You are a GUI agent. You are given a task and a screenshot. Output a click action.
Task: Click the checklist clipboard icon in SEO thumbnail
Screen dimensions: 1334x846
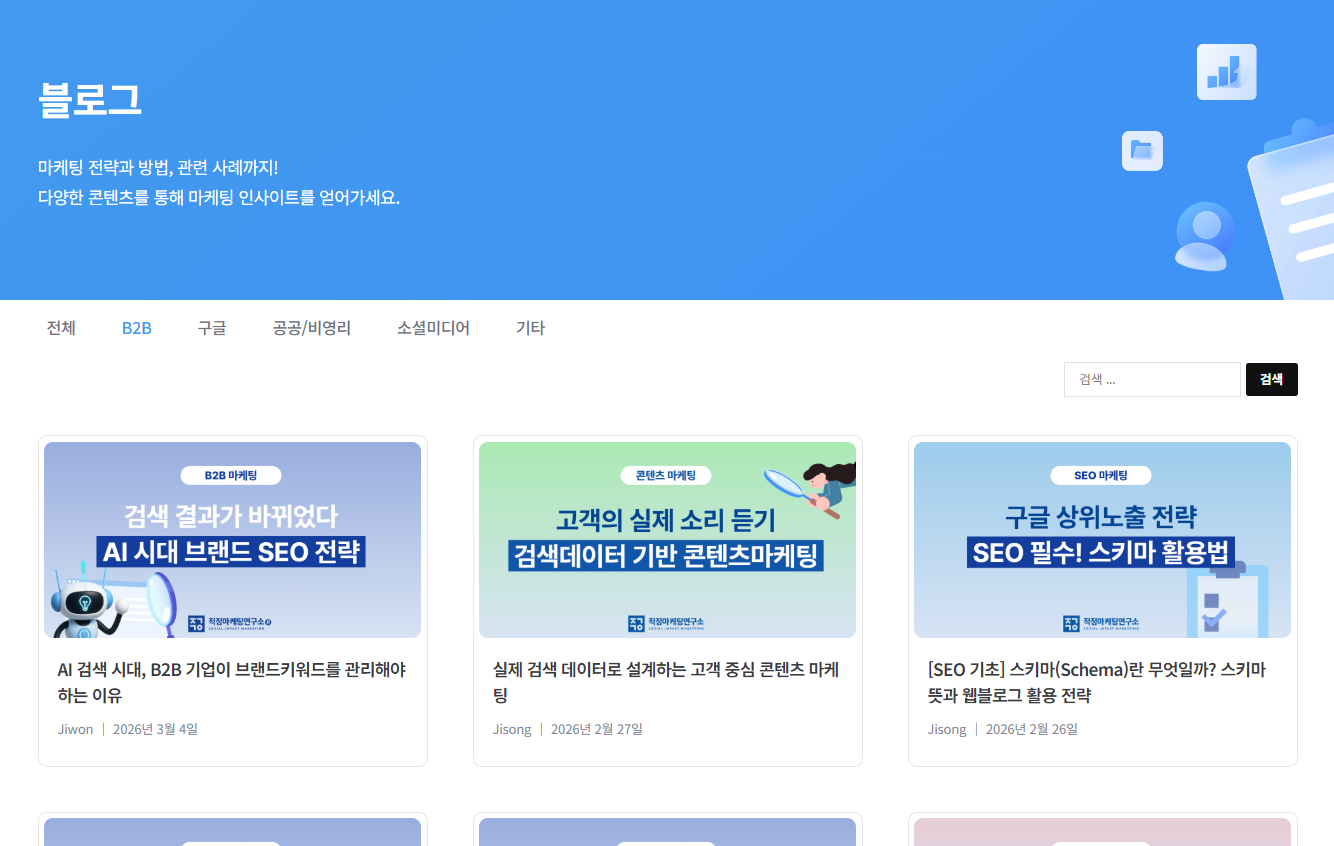click(1227, 600)
